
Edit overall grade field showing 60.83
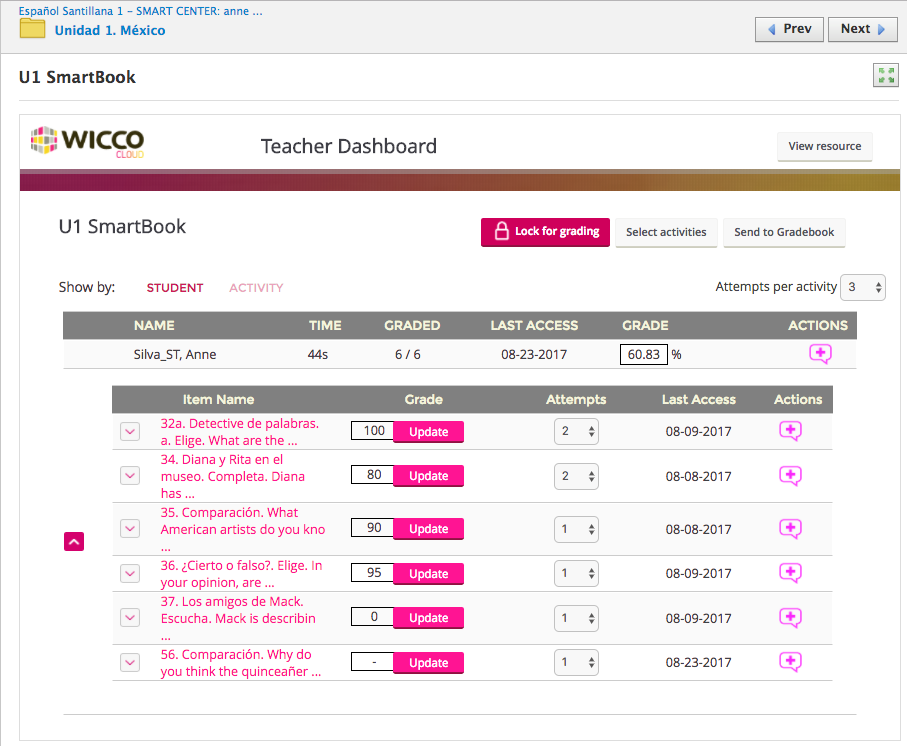[x=644, y=354]
